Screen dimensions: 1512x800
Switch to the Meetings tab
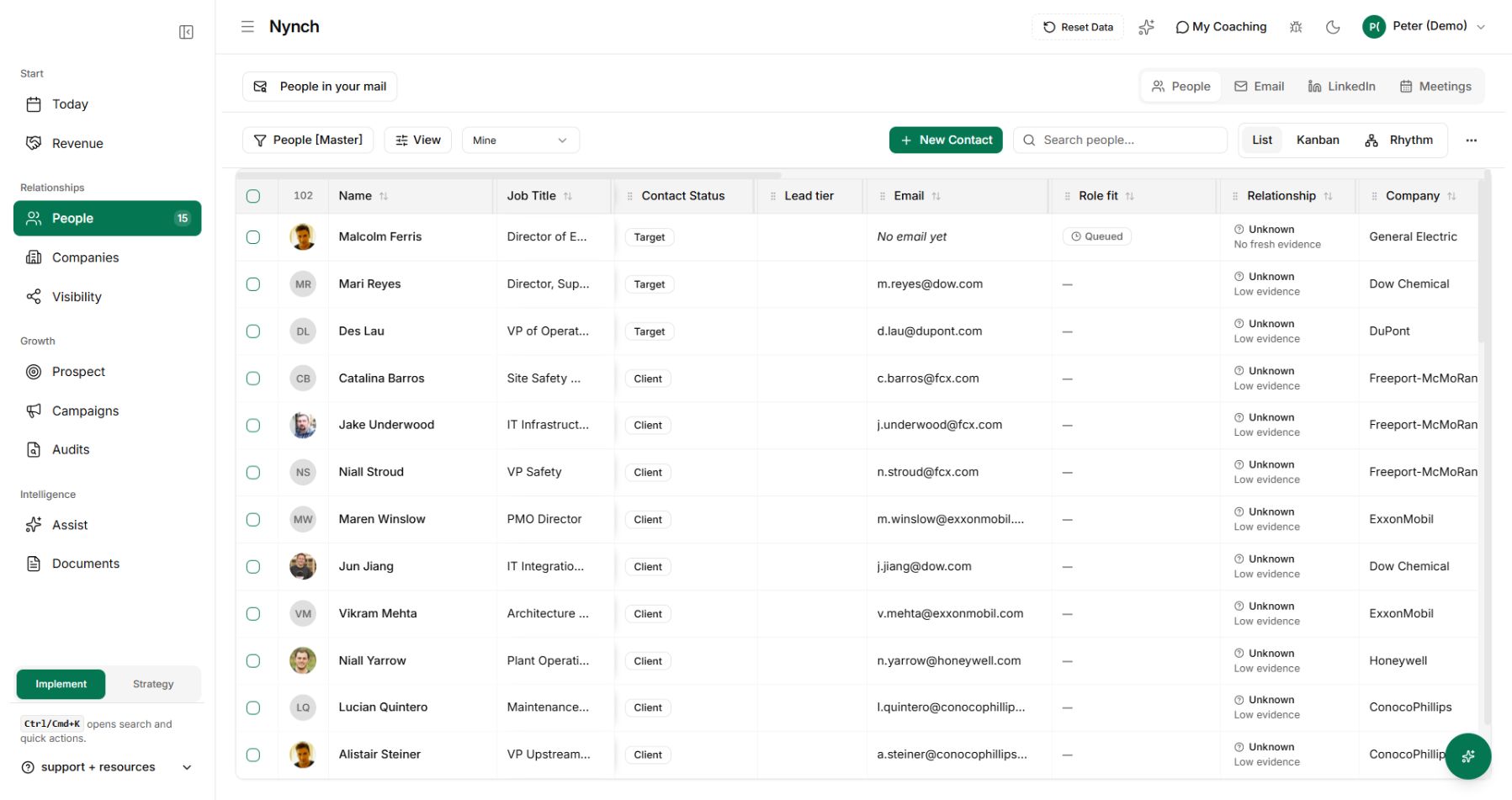coord(1435,87)
